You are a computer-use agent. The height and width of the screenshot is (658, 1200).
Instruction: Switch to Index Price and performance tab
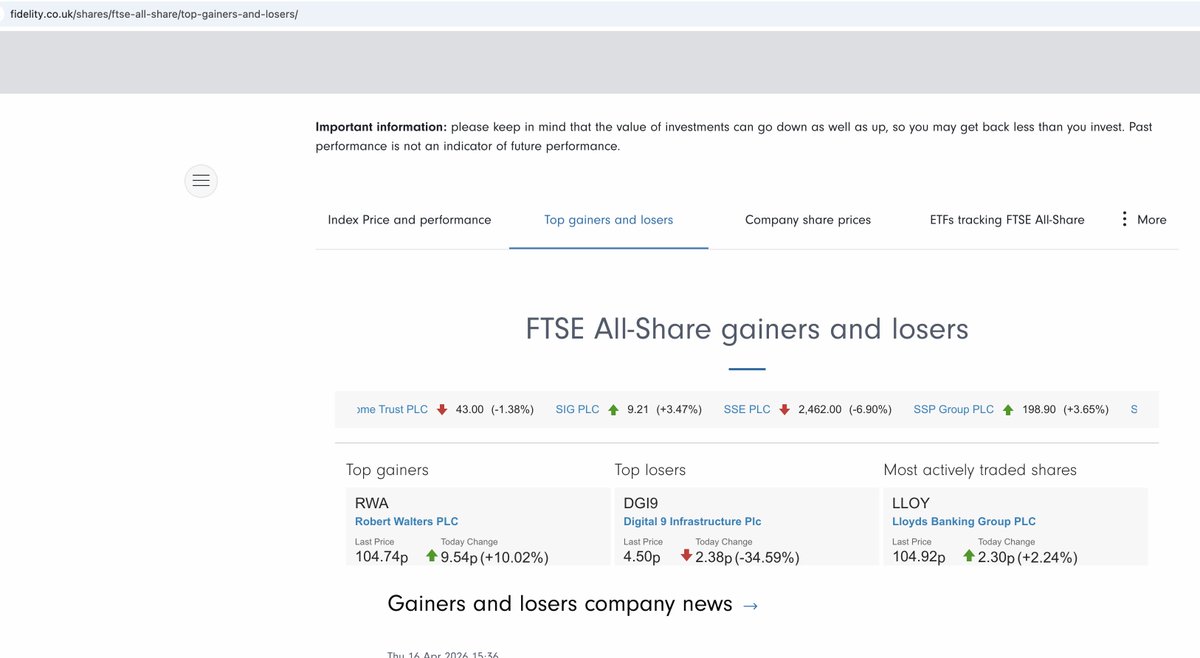(x=409, y=220)
